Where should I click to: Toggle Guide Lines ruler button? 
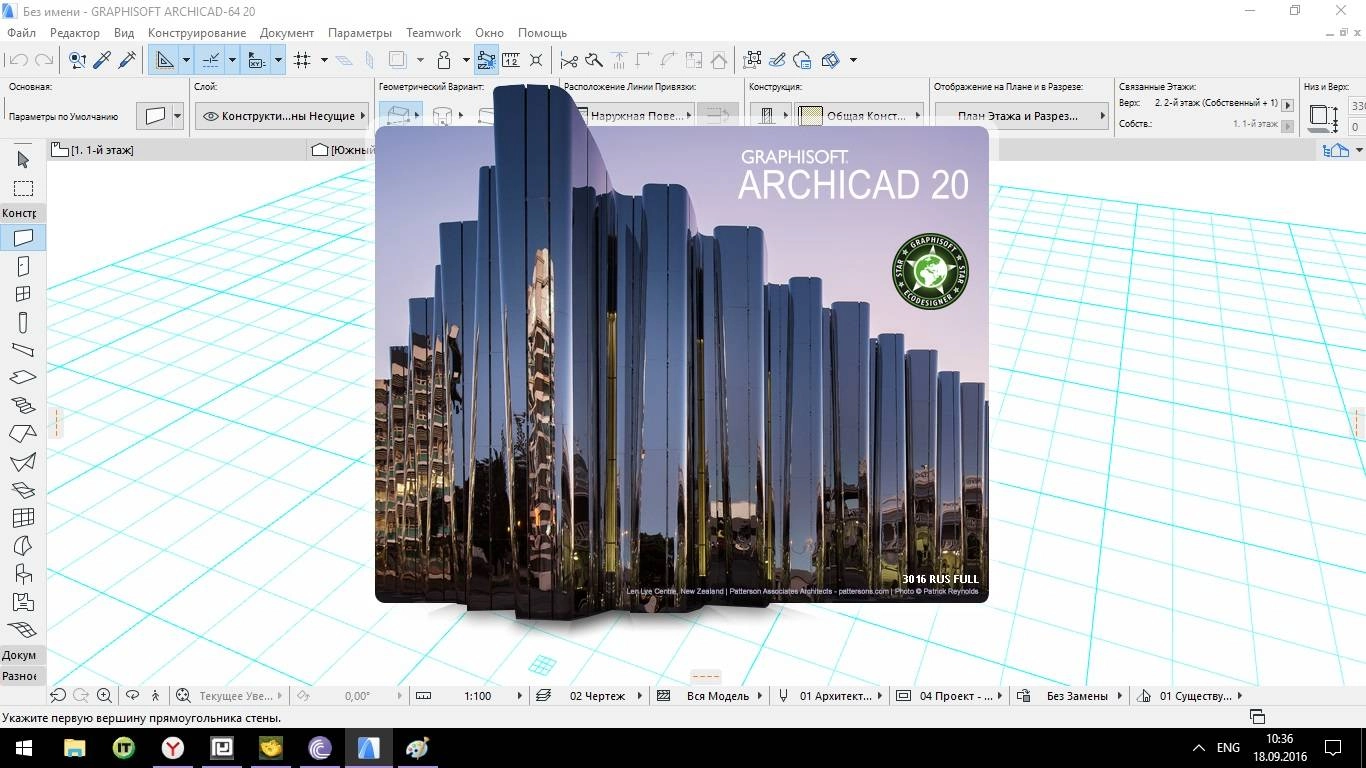tap(164, 60)
